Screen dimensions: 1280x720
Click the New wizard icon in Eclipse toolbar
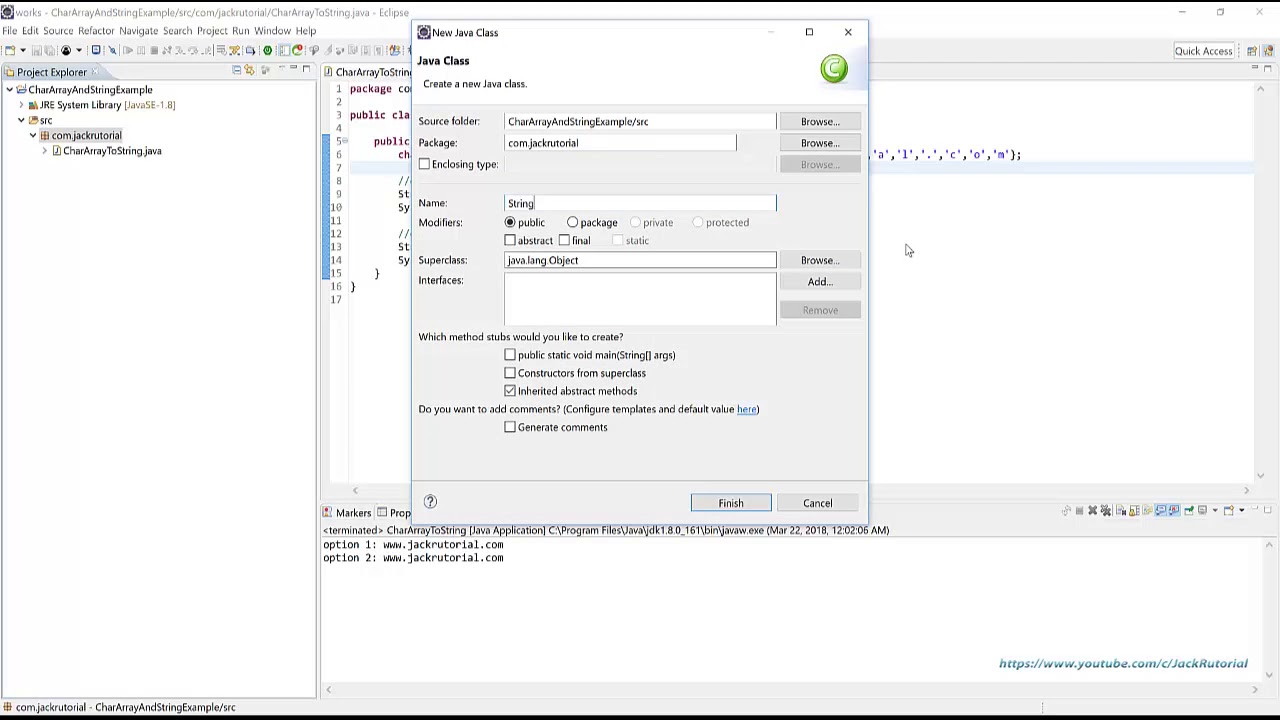pos(10,50)
